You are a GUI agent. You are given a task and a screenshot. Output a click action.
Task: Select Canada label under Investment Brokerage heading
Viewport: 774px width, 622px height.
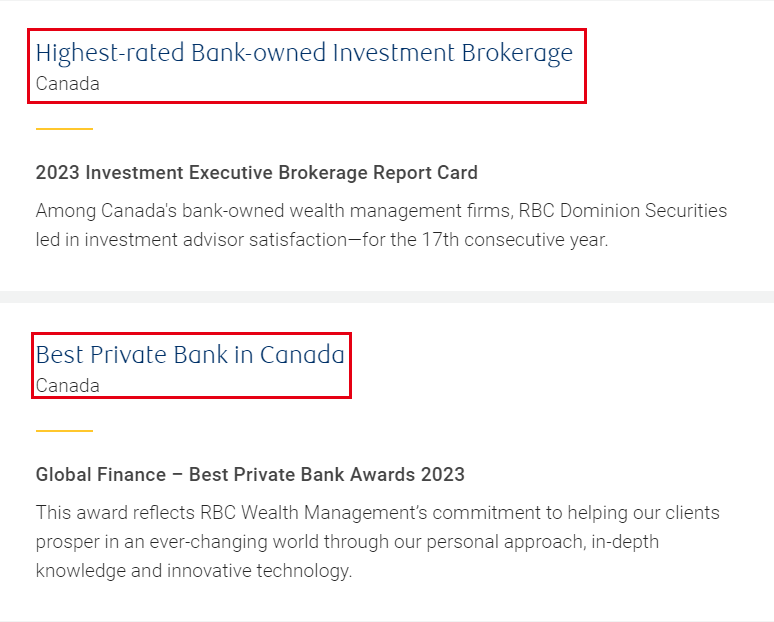tap(68, 83)
